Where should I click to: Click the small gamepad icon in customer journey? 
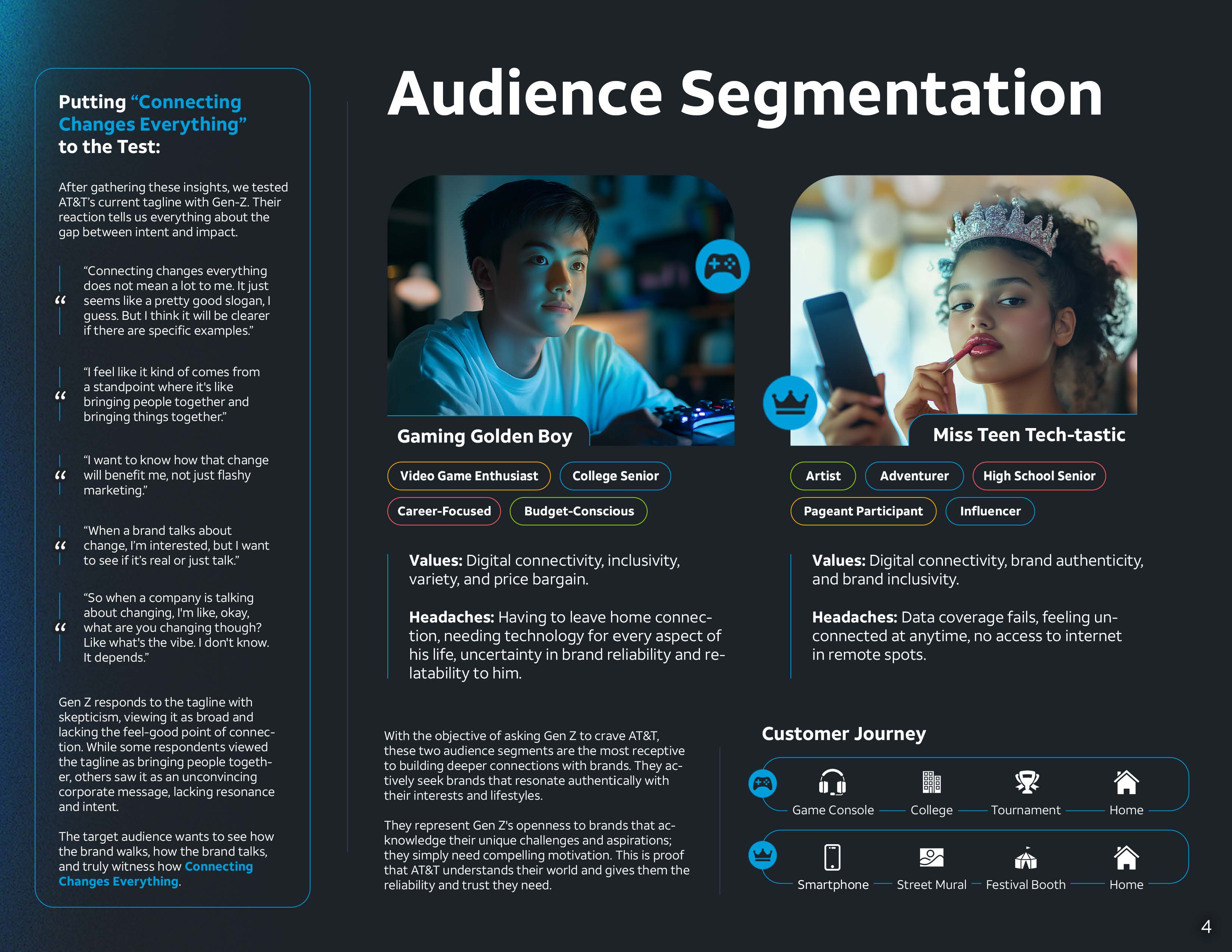[762, 783]
